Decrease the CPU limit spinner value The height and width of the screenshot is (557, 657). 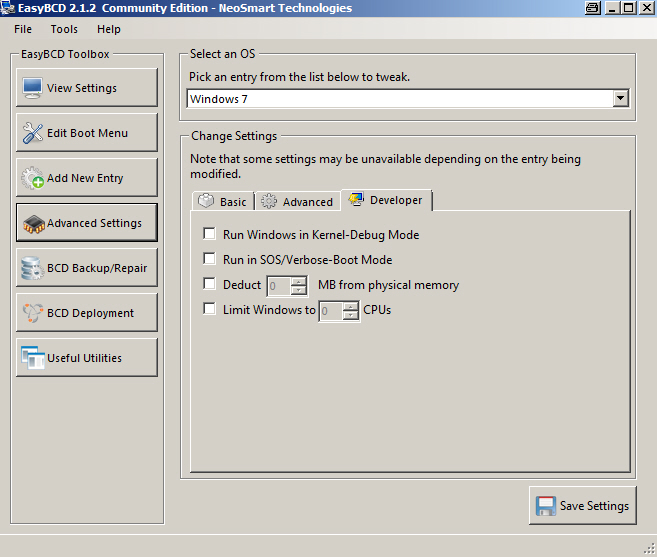[350, 316]
